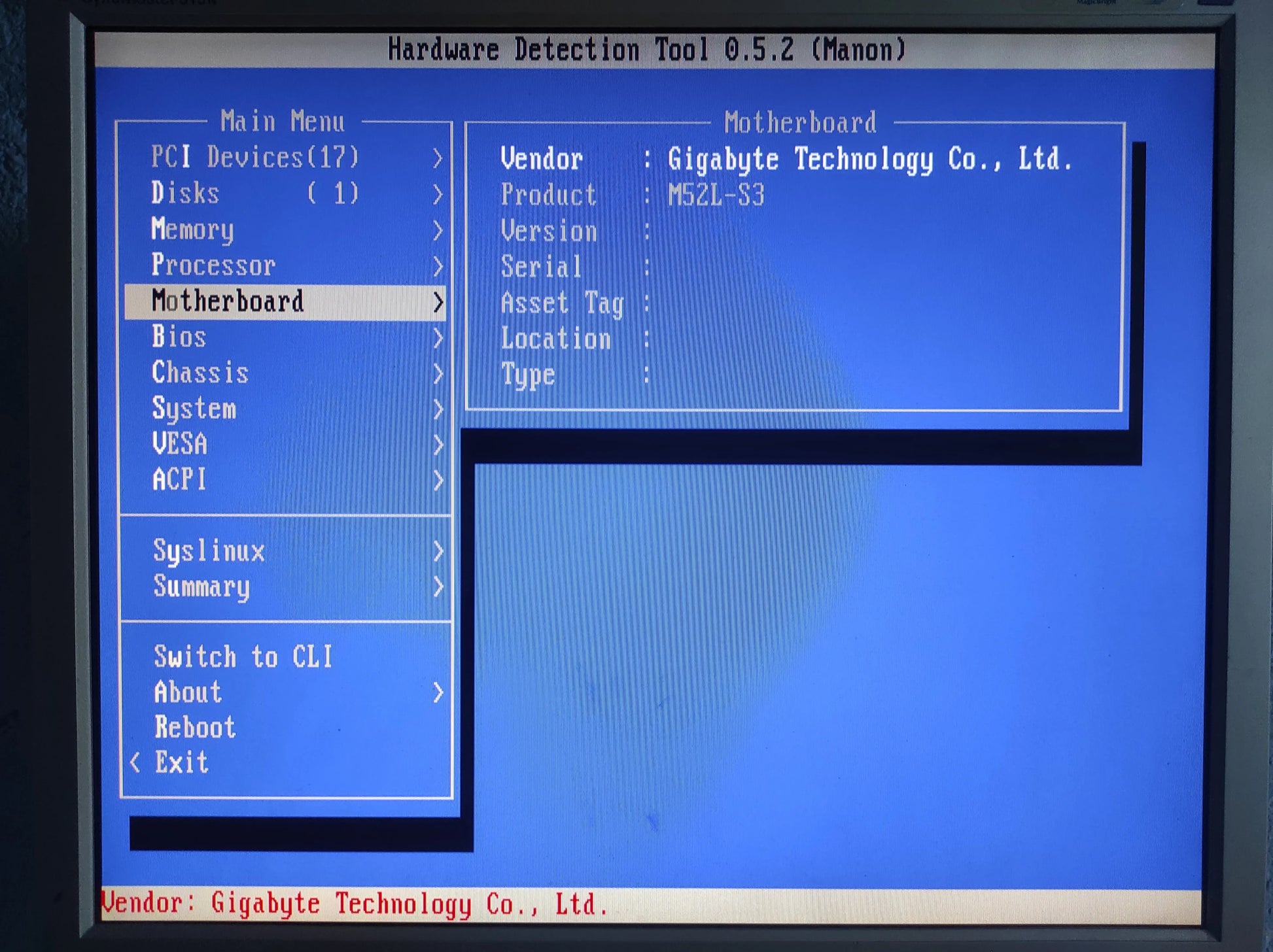The image size is (1273, 952).
Task: Click the Product field label
Action: 548,195
